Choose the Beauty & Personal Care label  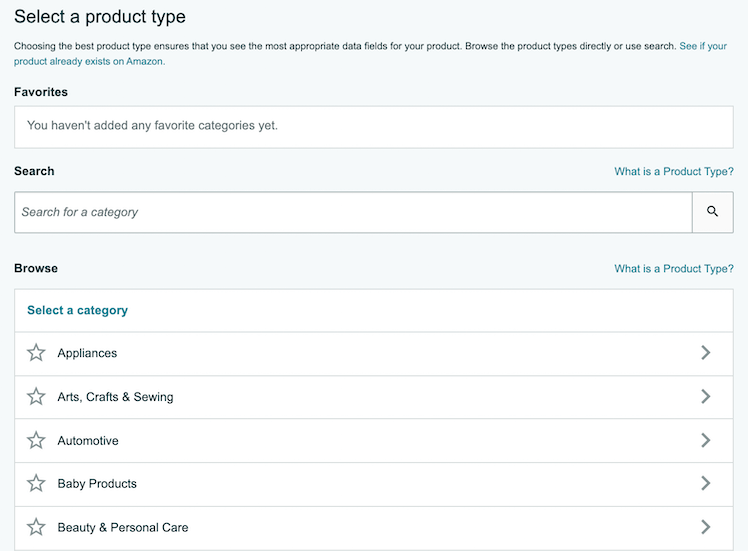coord(123,527)
